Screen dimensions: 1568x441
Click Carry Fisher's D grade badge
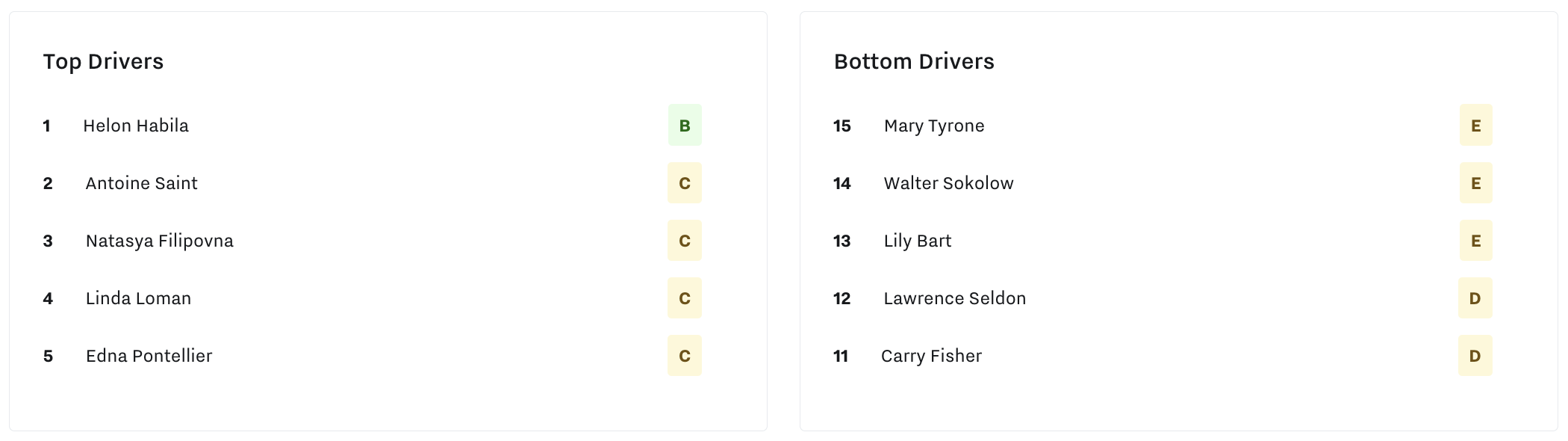1475,356
